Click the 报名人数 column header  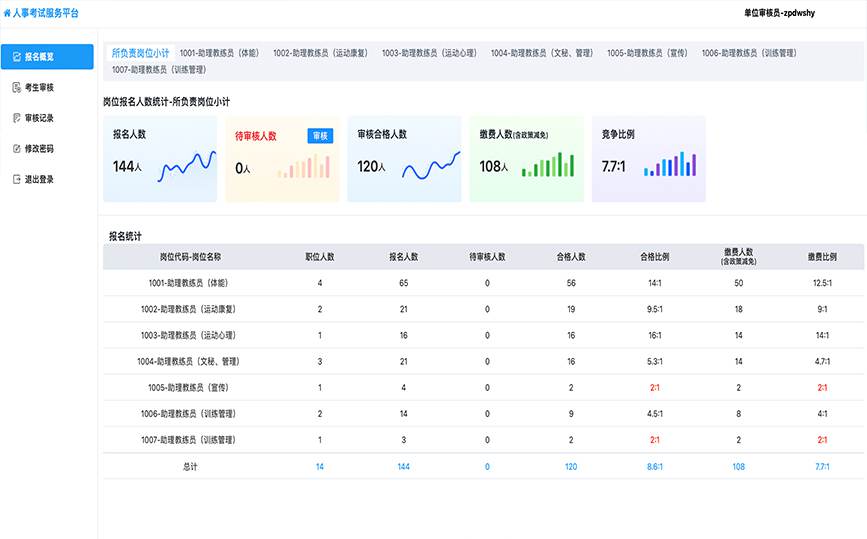pyautogui.click(x=403, y=257)
